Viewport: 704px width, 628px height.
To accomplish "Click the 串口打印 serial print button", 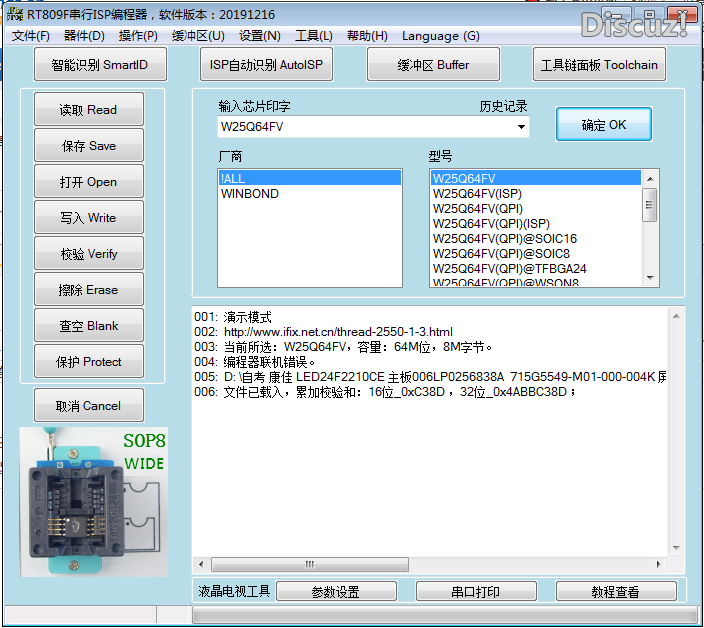I will (x=475, y=592).
